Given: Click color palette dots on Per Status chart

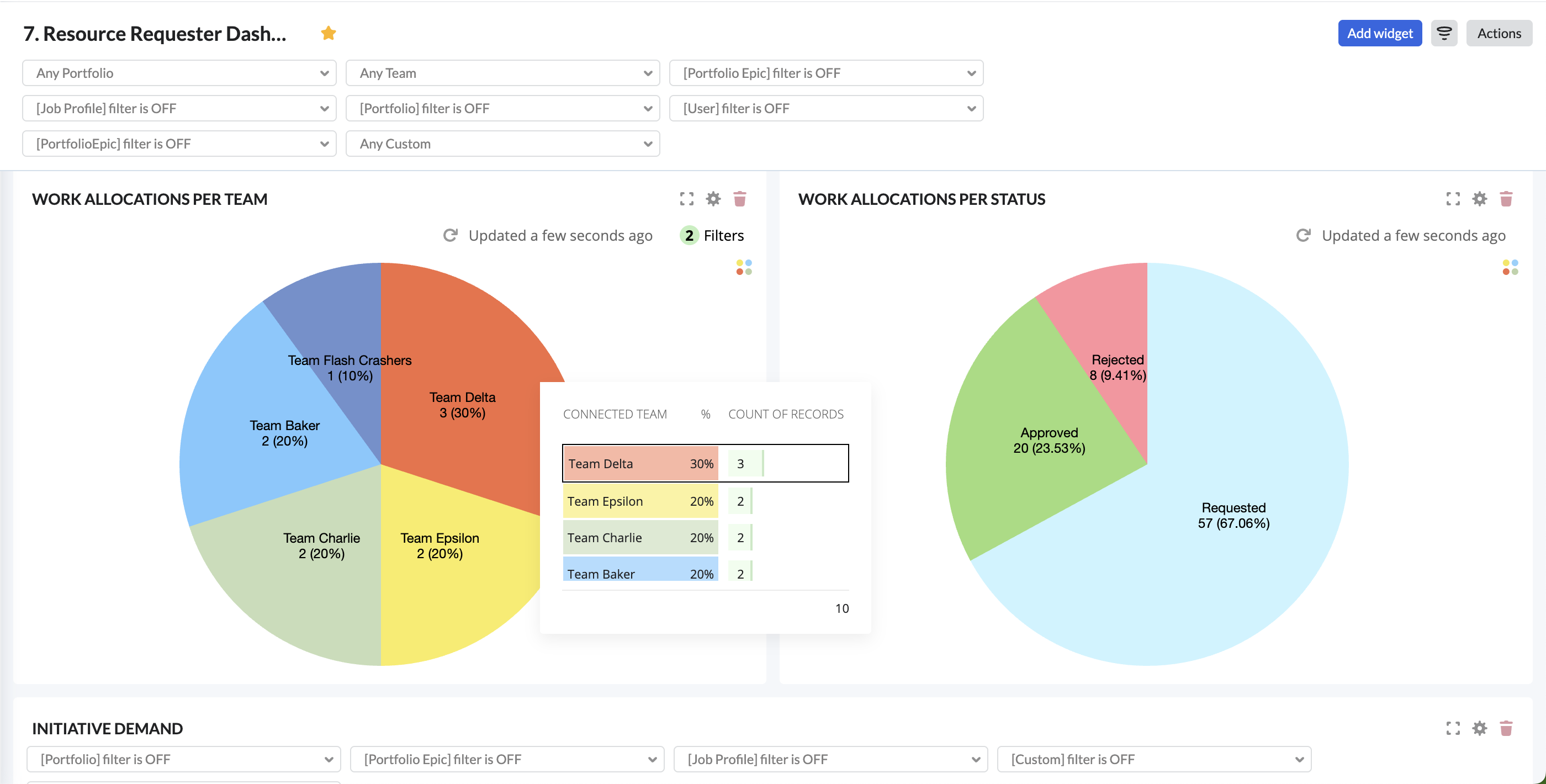Looking at the screenshot, I should pos(1510,267).
